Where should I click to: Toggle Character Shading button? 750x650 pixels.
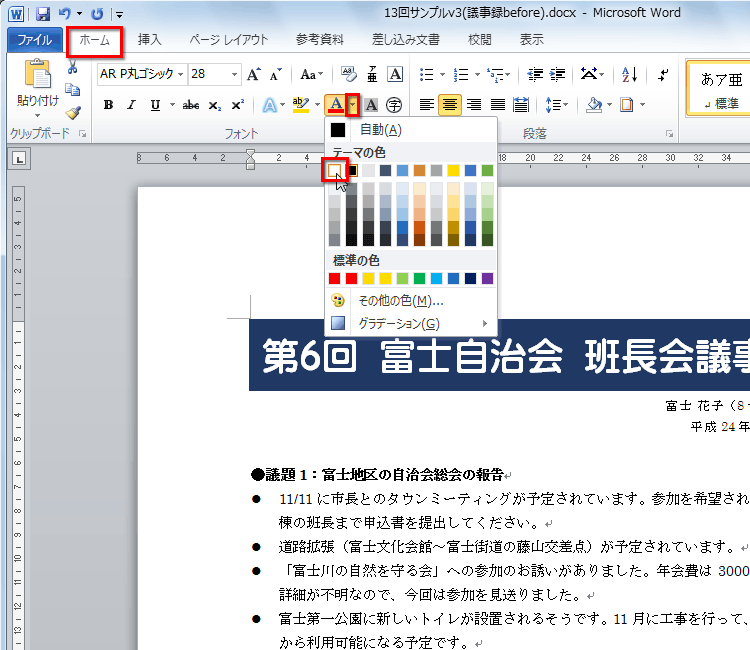pos(371,105)
